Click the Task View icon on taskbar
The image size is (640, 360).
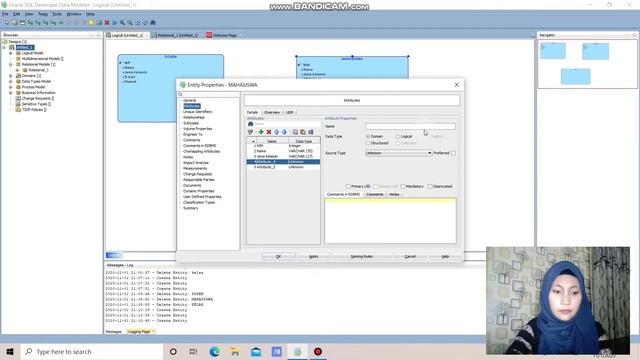(x=193, y=351)
